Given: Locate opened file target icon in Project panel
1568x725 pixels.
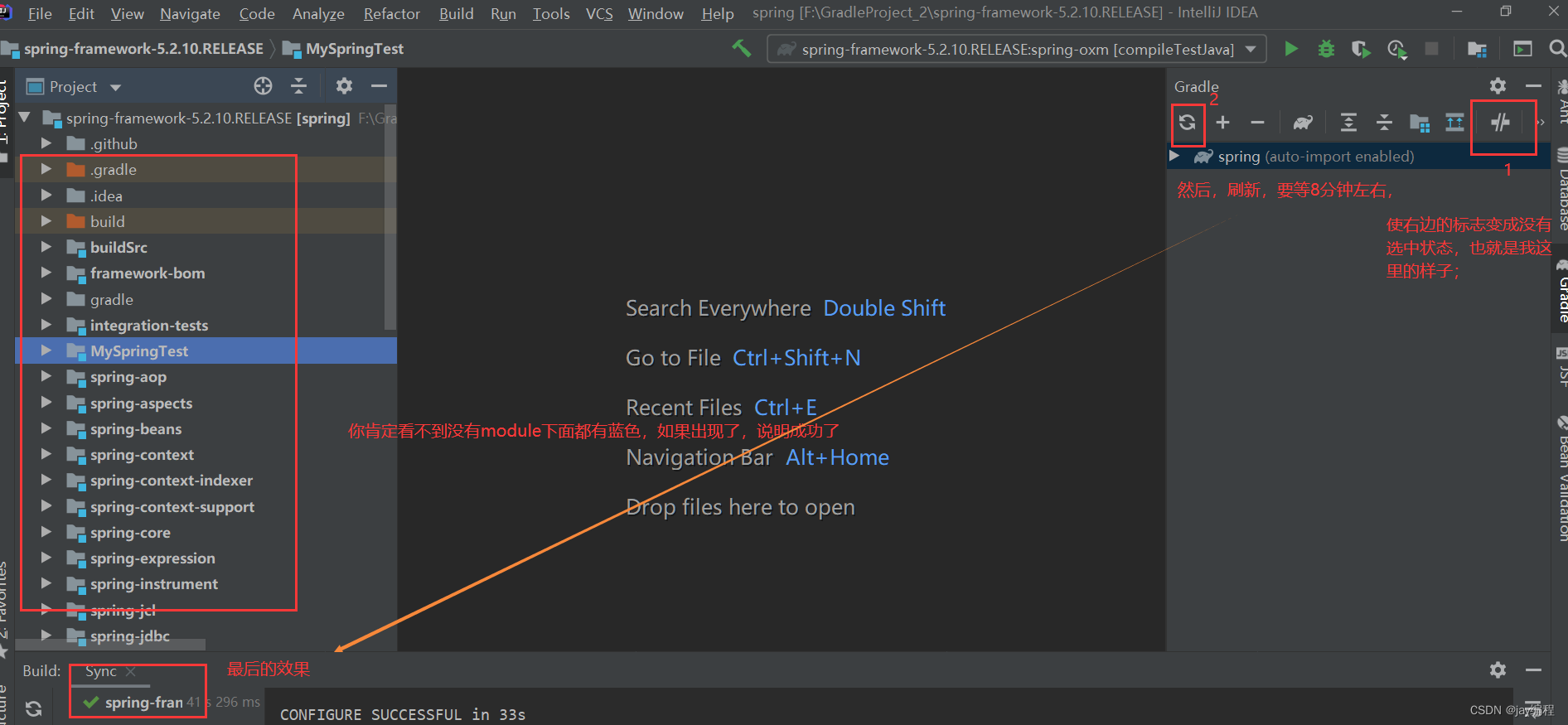Looking at the screenshot, I should pyautogui.click(x=263, y=86).
